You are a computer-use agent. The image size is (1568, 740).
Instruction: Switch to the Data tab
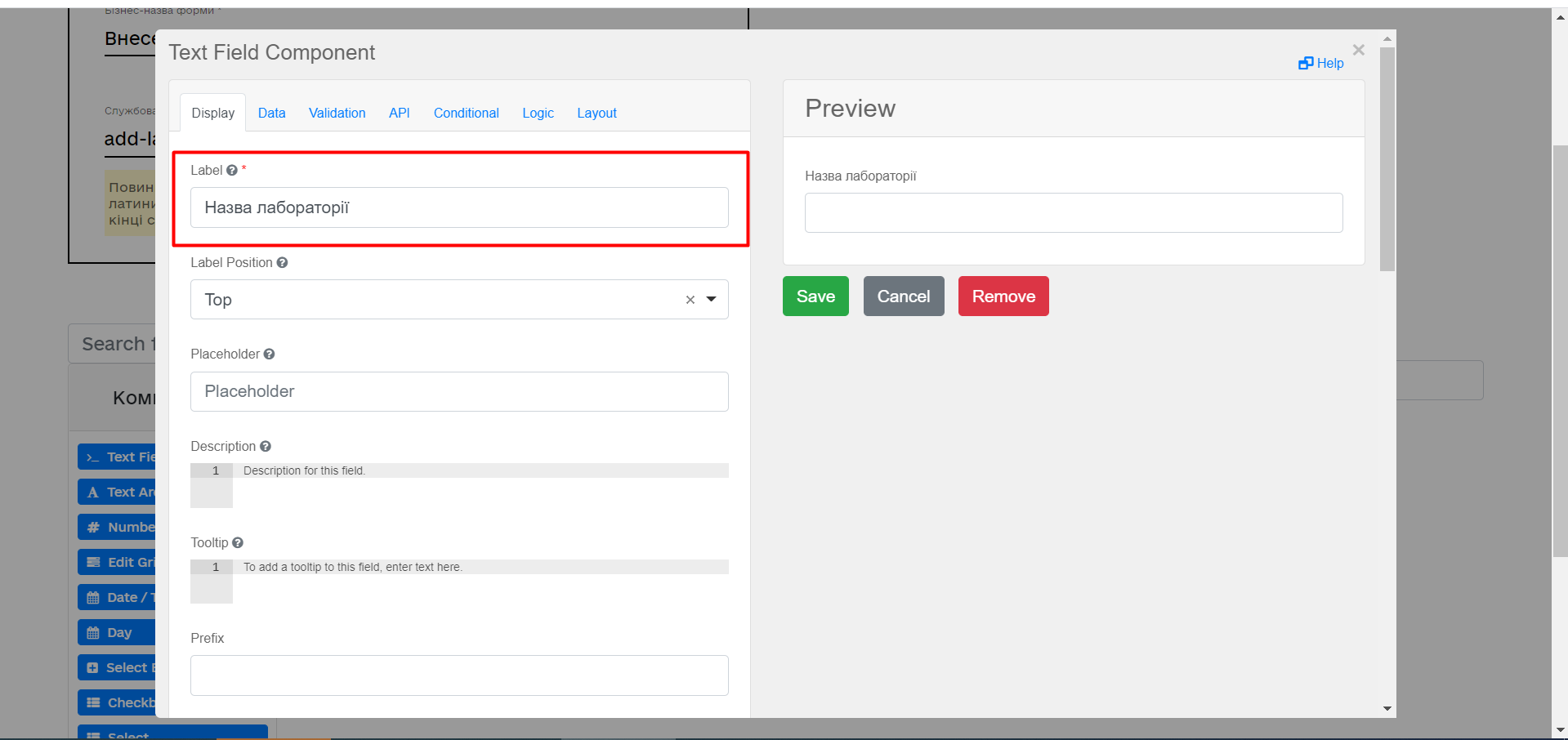271,114
